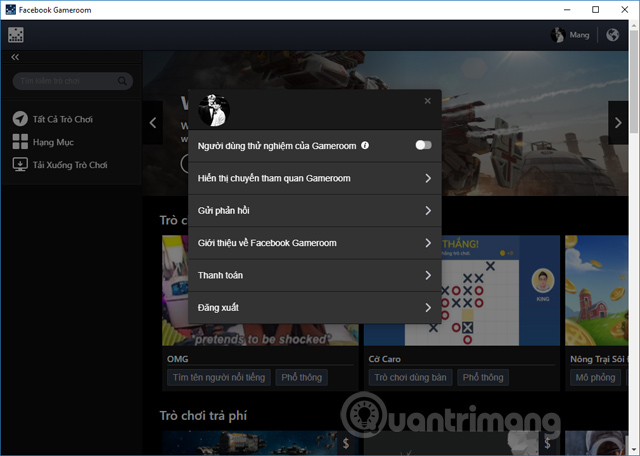
Task: Go to next banner slide
Action: click(618, 122)
